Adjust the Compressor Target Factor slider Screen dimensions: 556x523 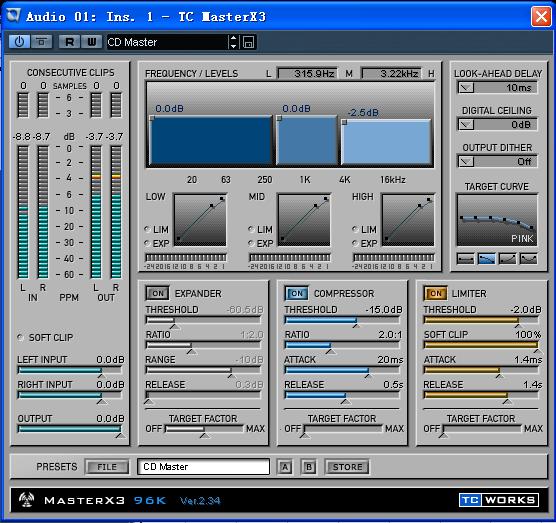[x=343, y=429]
